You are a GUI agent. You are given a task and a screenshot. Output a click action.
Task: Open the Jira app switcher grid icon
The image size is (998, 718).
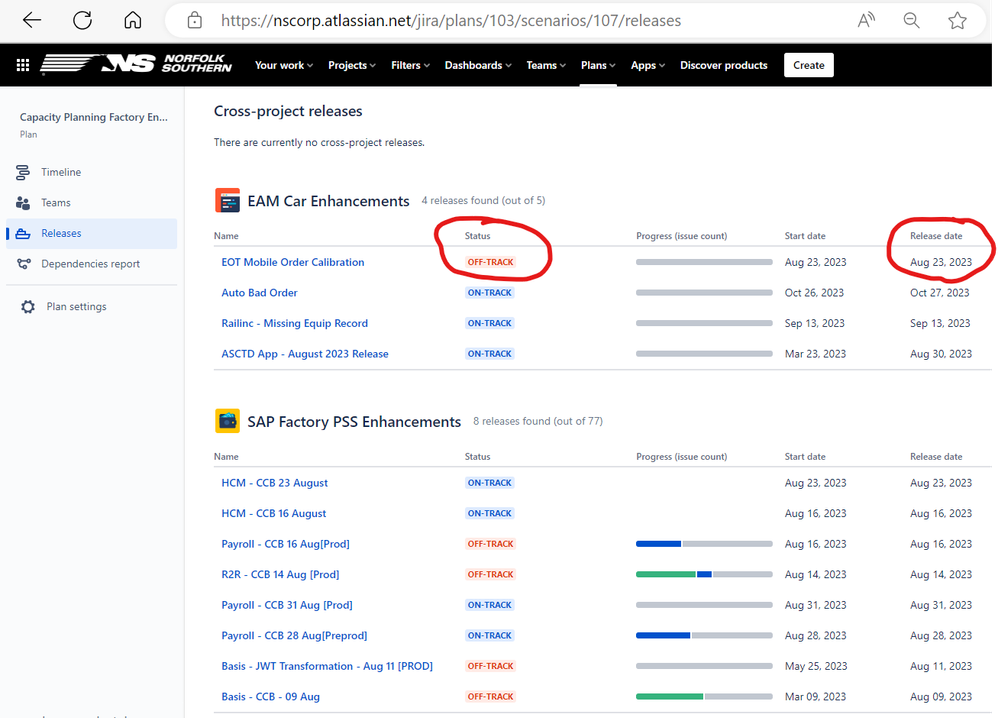click(23, 65)
